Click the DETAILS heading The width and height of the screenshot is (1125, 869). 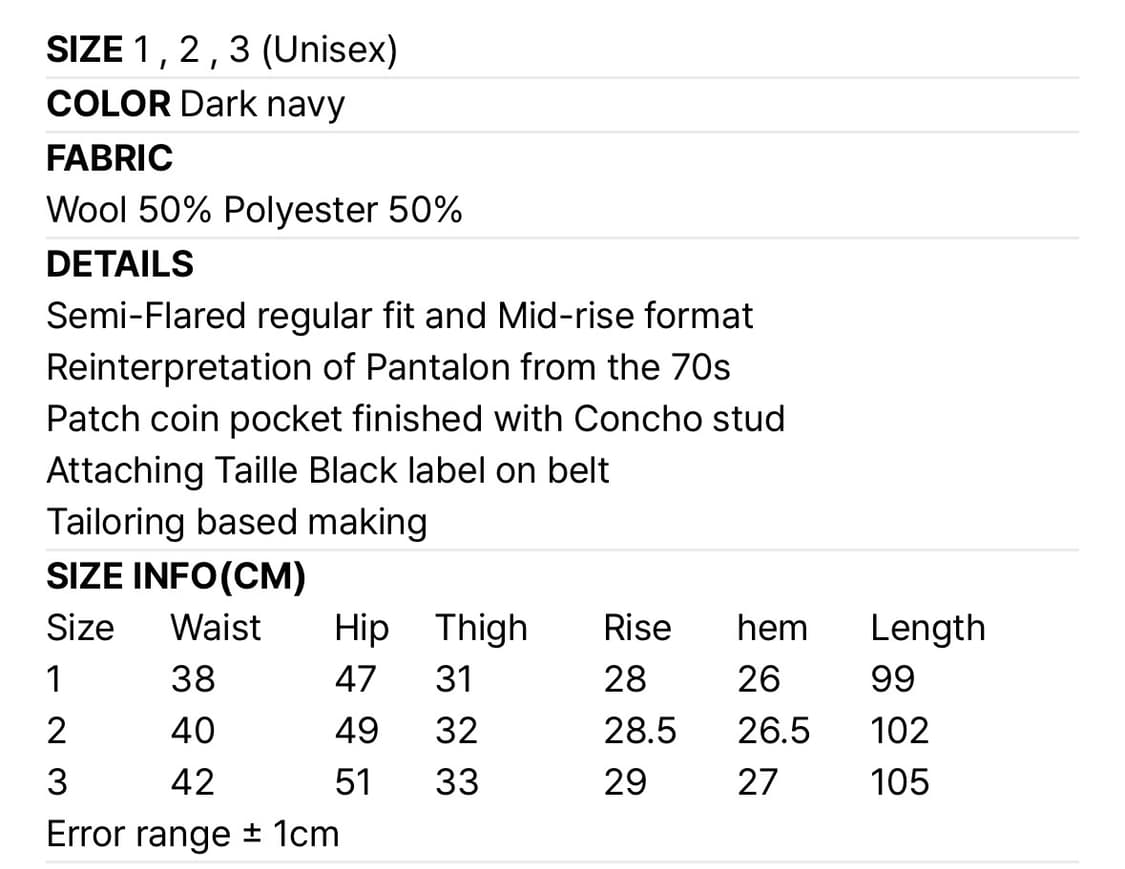coord(120,264)
